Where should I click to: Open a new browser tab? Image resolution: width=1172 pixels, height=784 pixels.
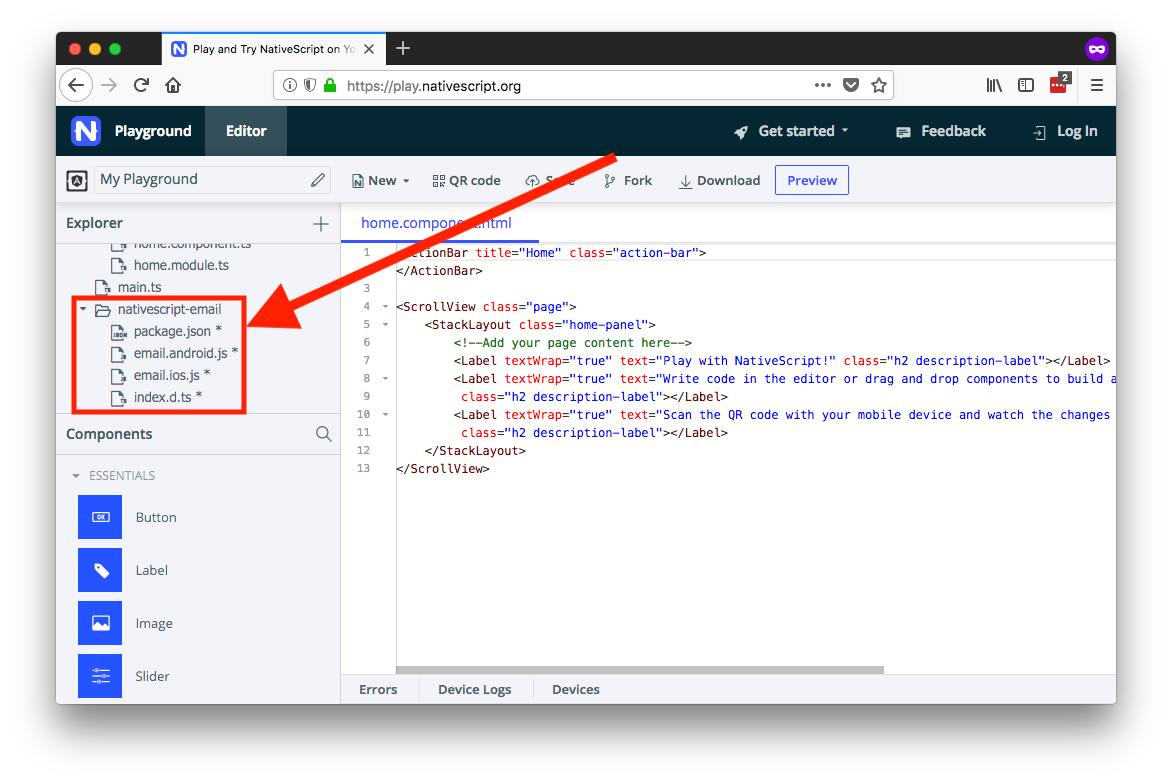403,49
